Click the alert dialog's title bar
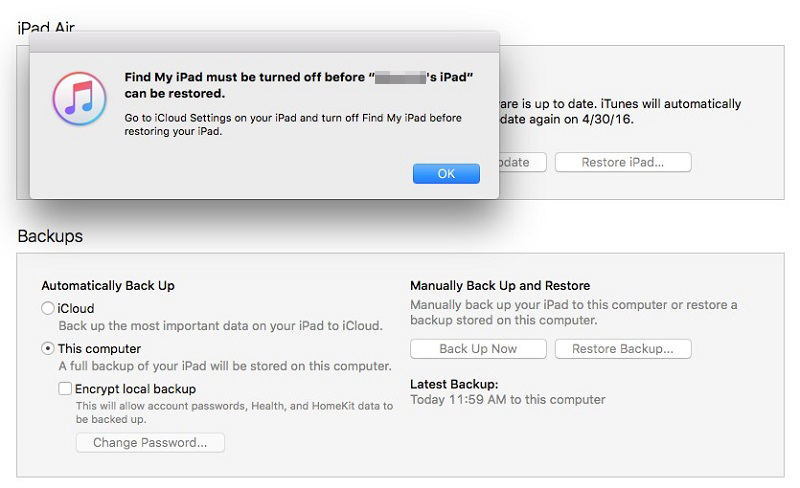The width and height of the screenshot is (800, 488). (x=264, y=42)
